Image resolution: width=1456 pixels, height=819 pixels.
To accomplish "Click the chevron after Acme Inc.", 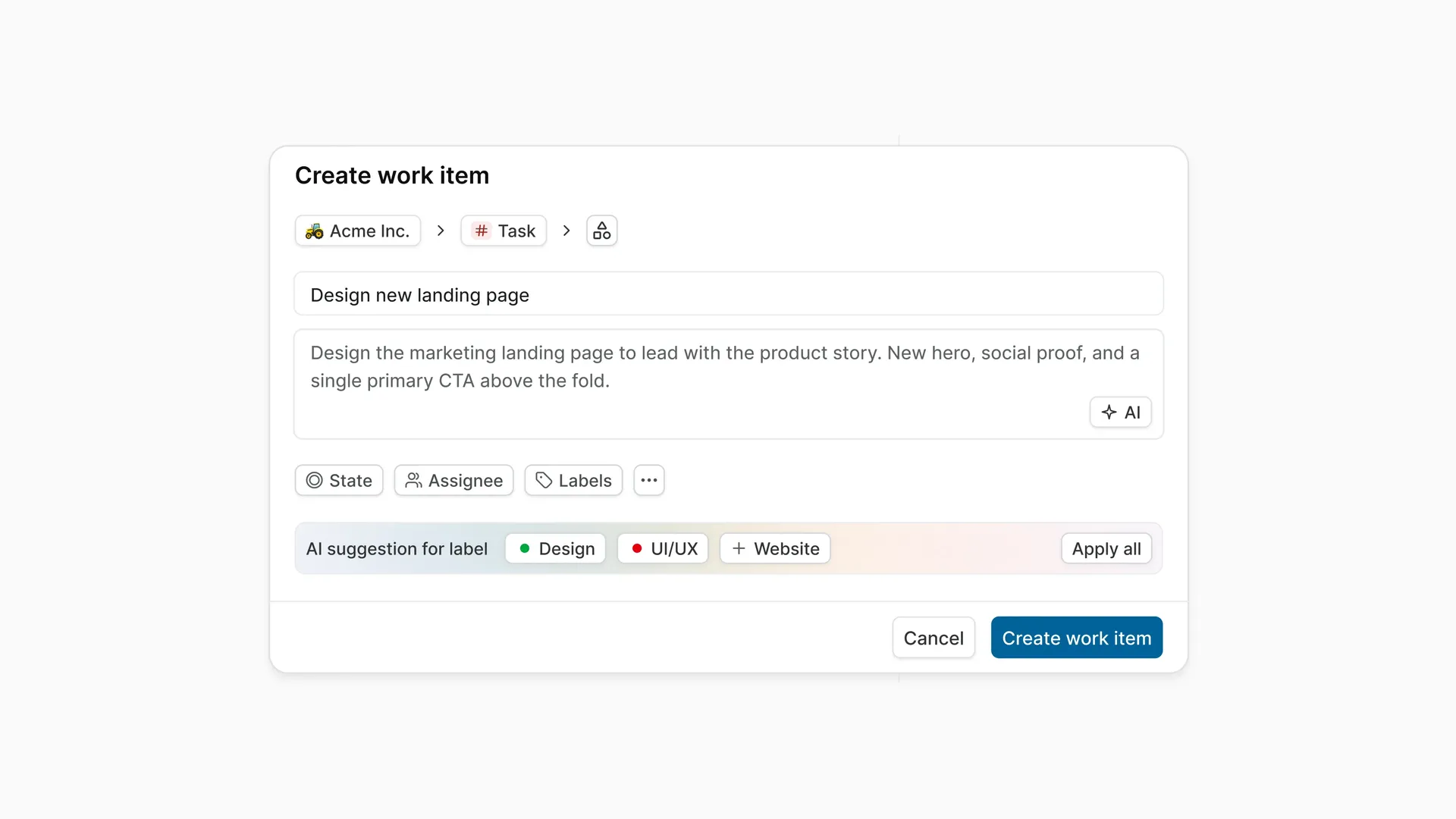I will point(441,231).
